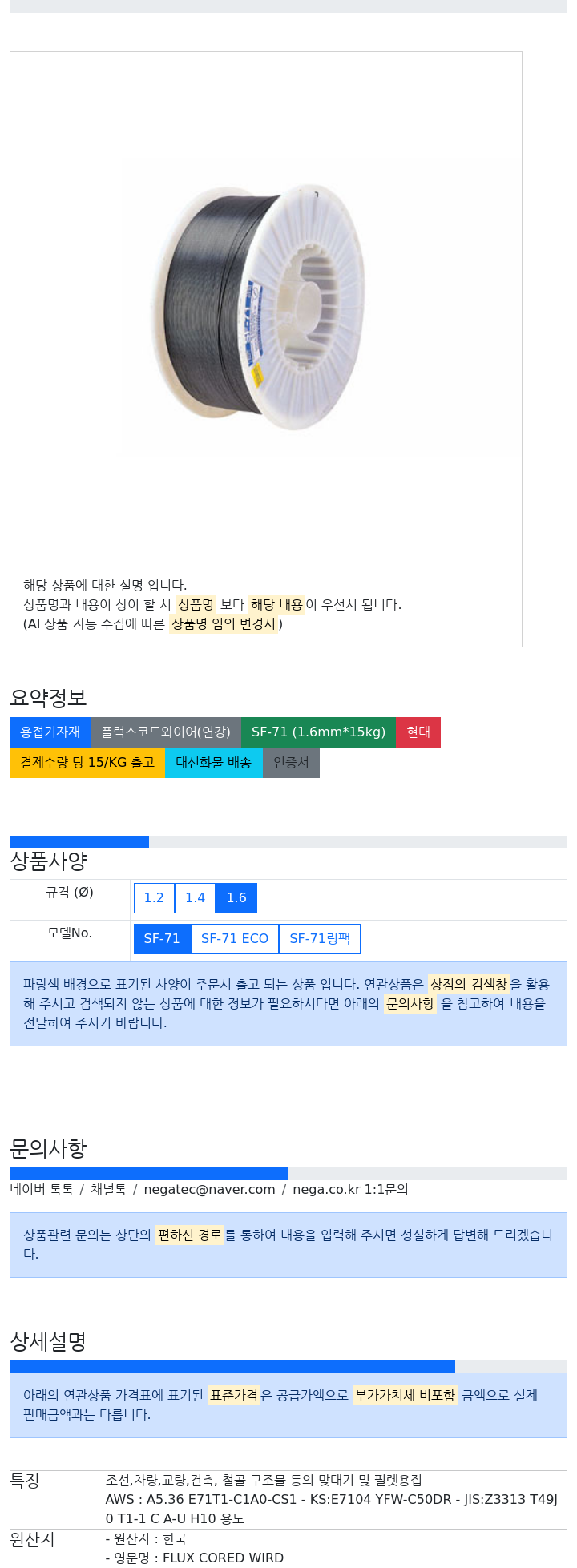Select the 대신화물 배송 shipping tag

pyautogui.click(x=214, y=762)
